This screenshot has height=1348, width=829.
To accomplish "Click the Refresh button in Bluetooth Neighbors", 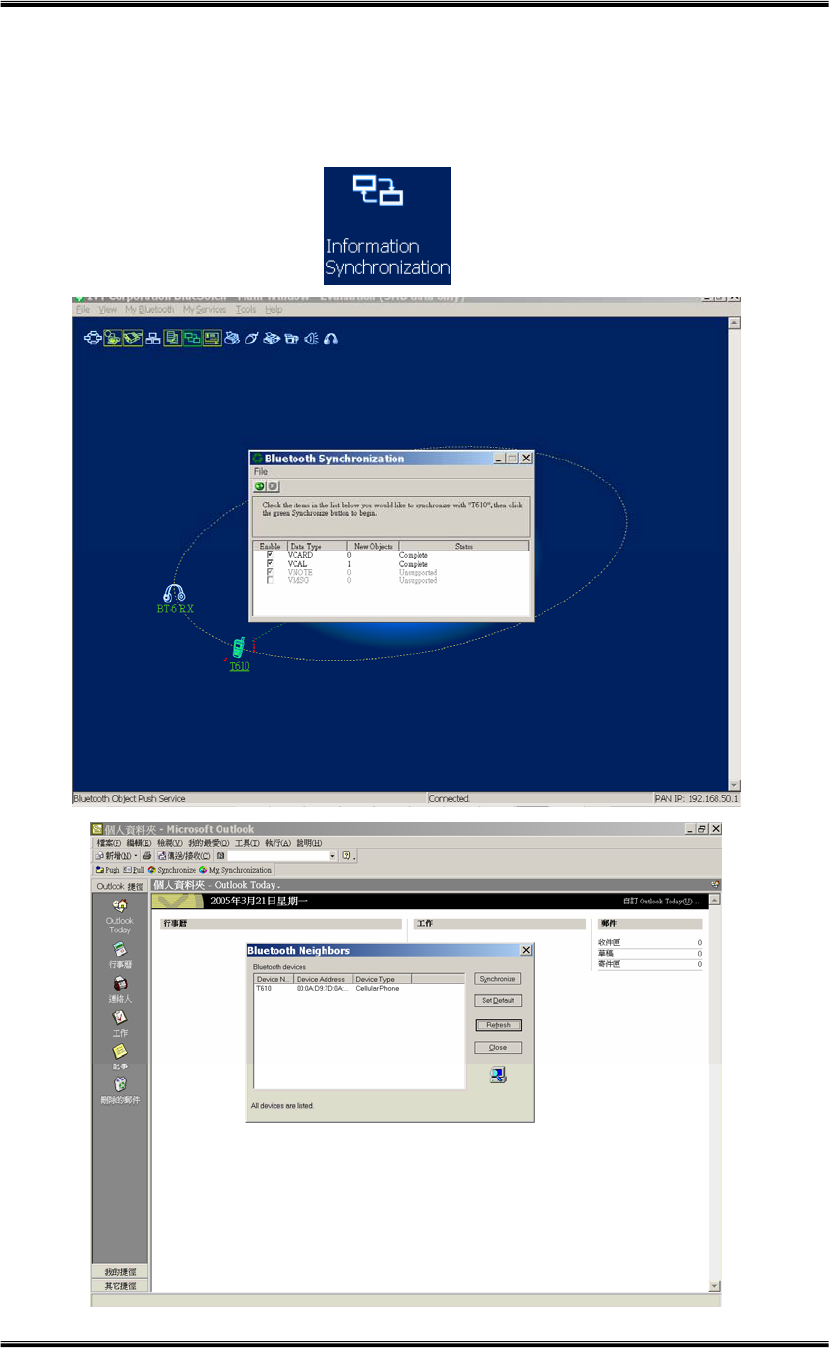I will click(498, 1025).
